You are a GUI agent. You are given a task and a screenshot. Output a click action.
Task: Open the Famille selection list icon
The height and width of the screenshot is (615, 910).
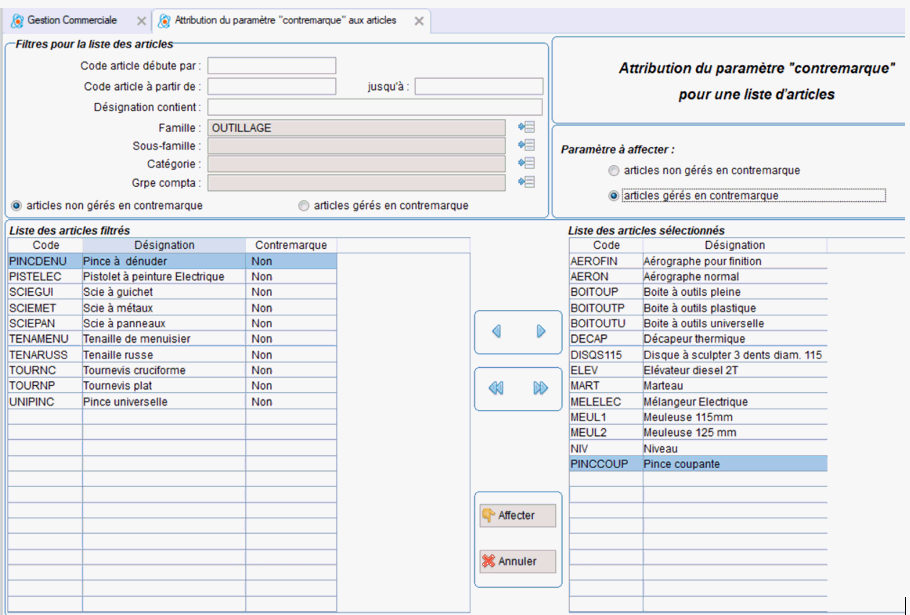point(526,127)
